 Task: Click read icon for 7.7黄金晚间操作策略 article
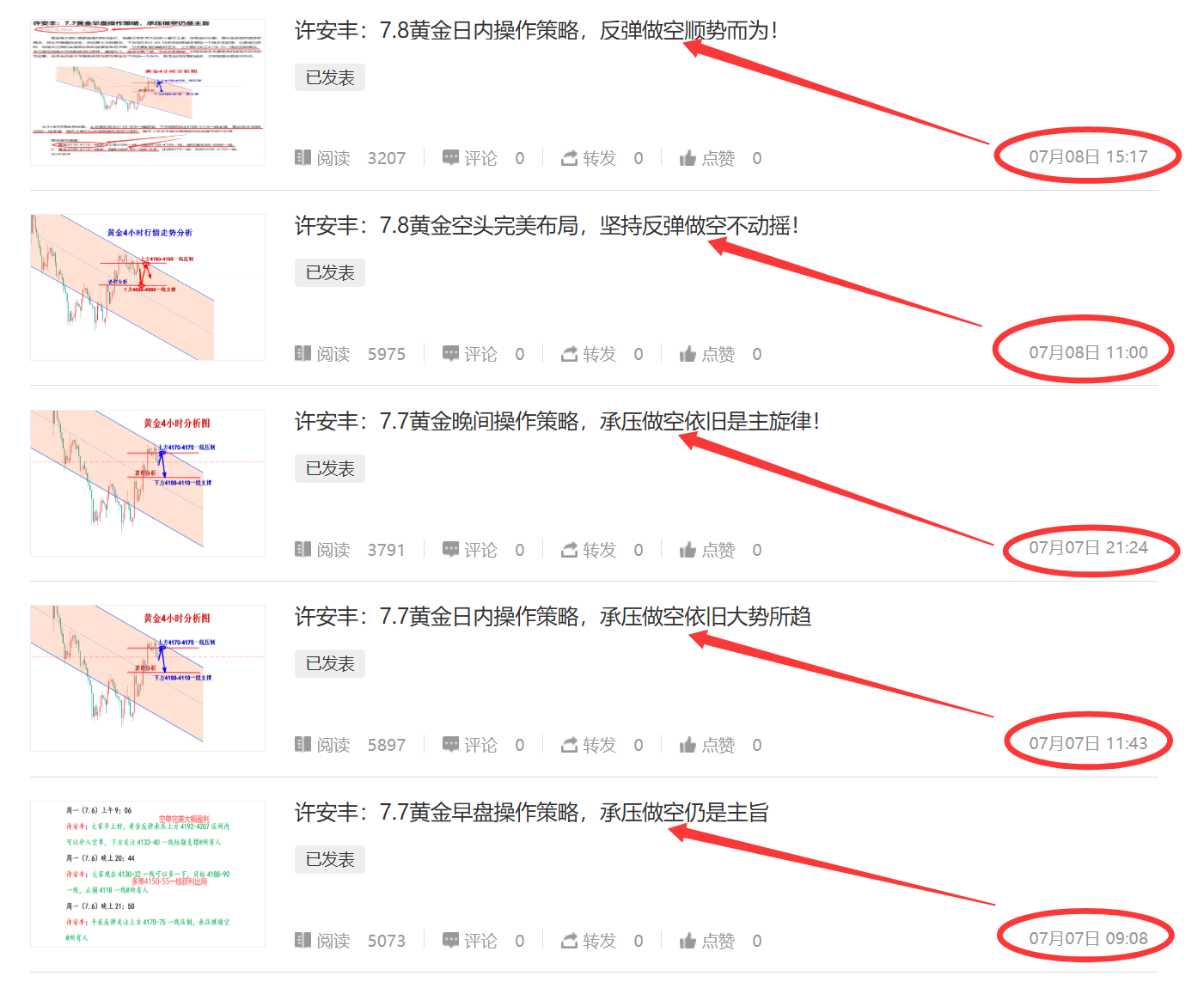303,549
